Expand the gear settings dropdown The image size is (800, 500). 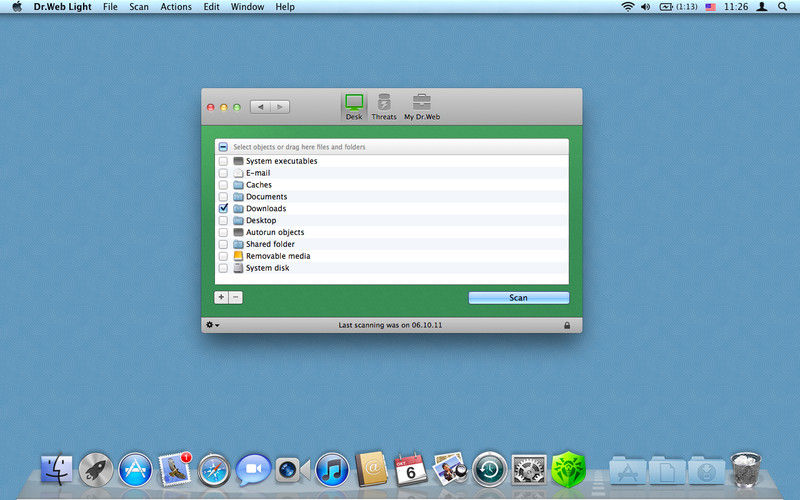[212, 325]
